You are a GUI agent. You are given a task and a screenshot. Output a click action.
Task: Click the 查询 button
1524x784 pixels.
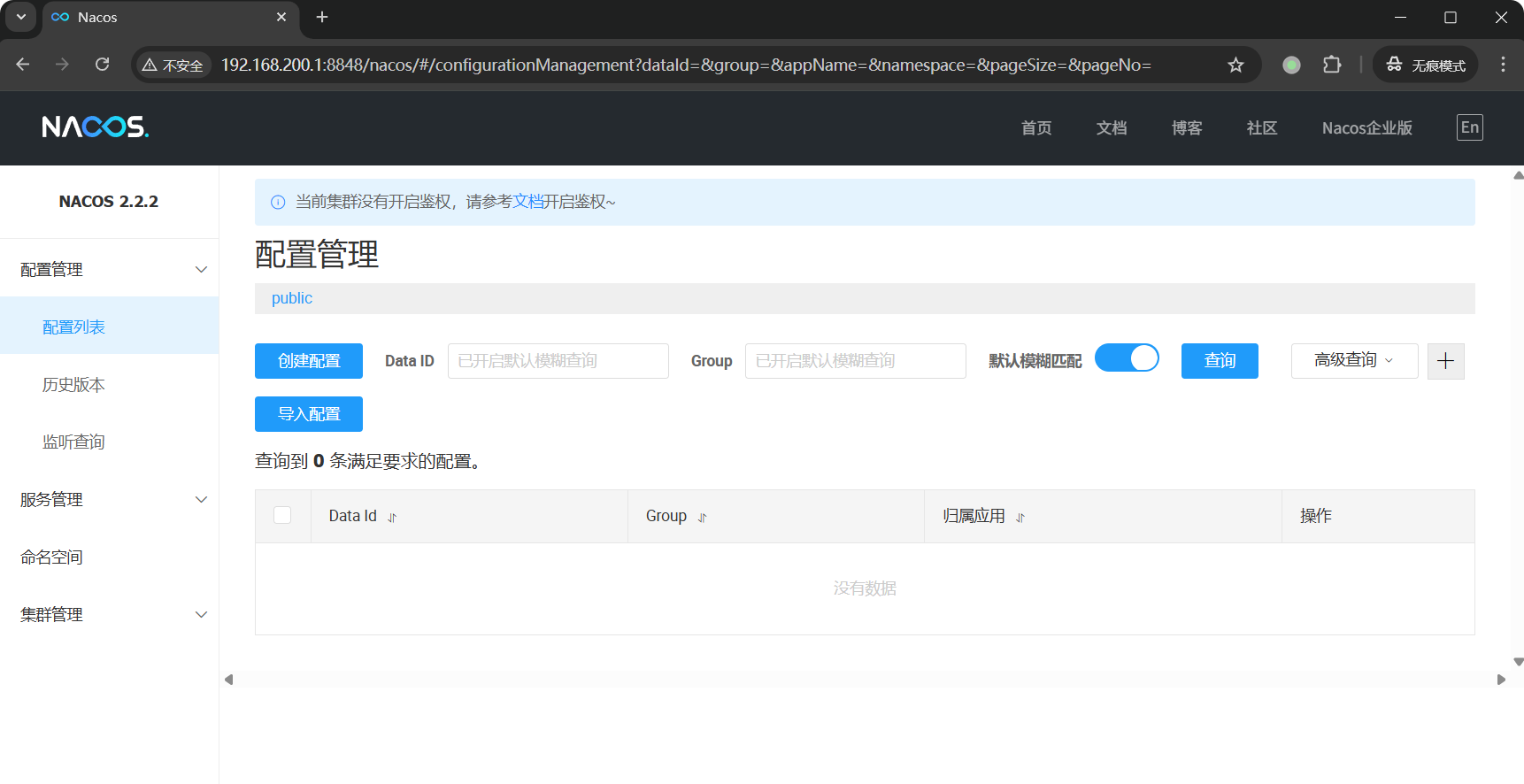[x=1220, y=361]
